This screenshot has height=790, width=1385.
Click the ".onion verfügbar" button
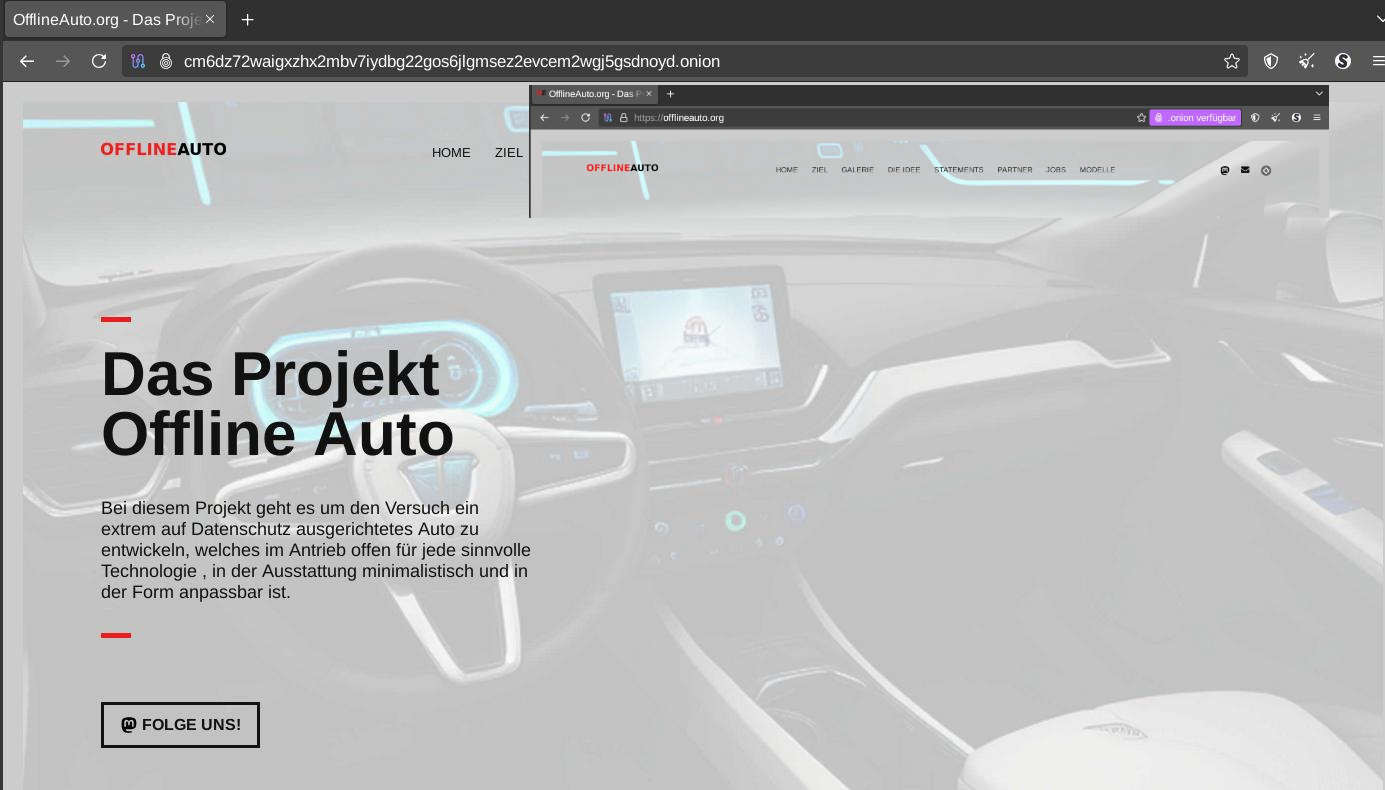tap(1195, 117)
